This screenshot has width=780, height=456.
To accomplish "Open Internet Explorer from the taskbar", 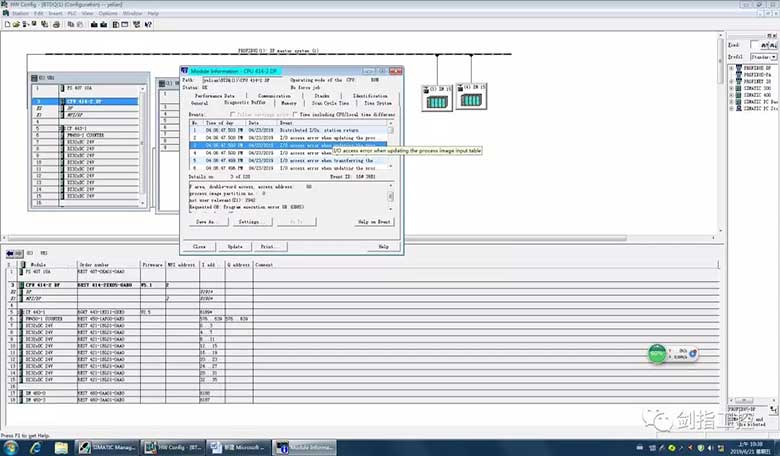I will click(35, 448).
